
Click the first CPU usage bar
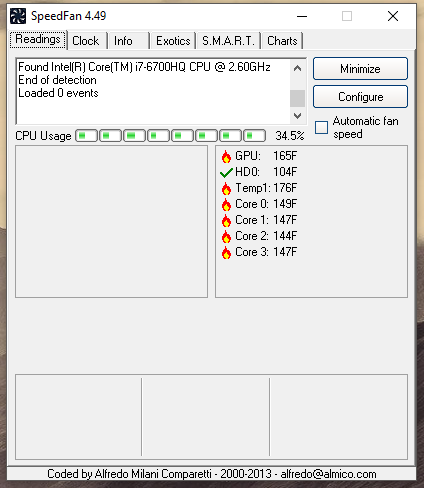tap(86, 136)
